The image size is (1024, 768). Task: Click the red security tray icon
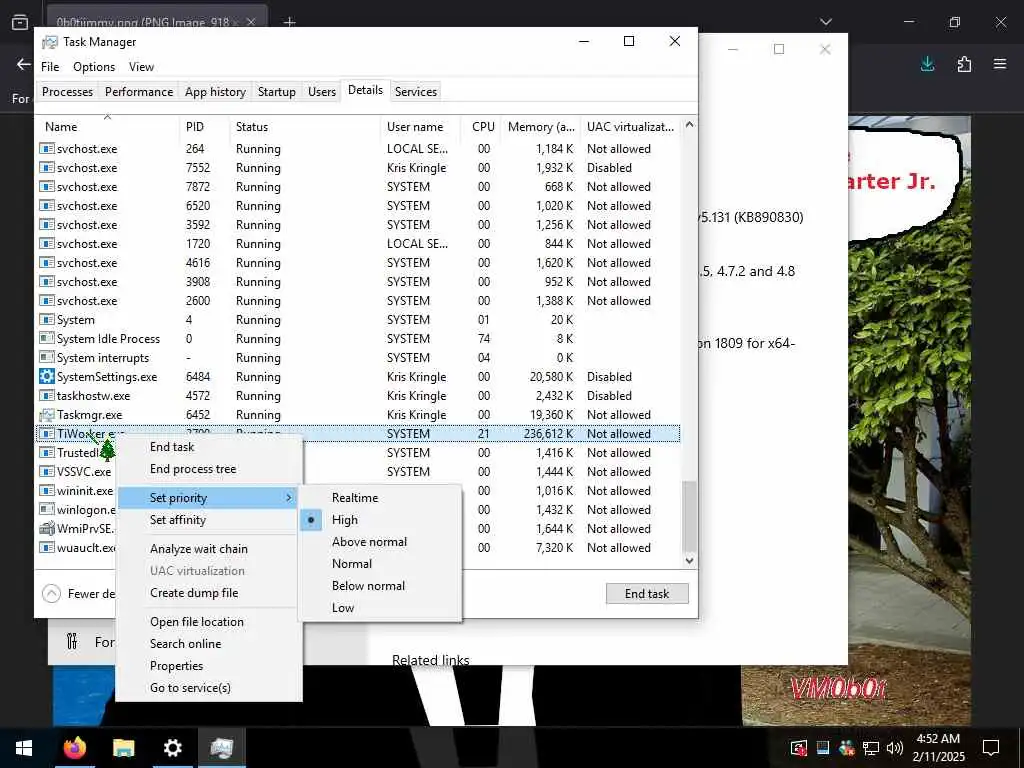tap(798, 748)
